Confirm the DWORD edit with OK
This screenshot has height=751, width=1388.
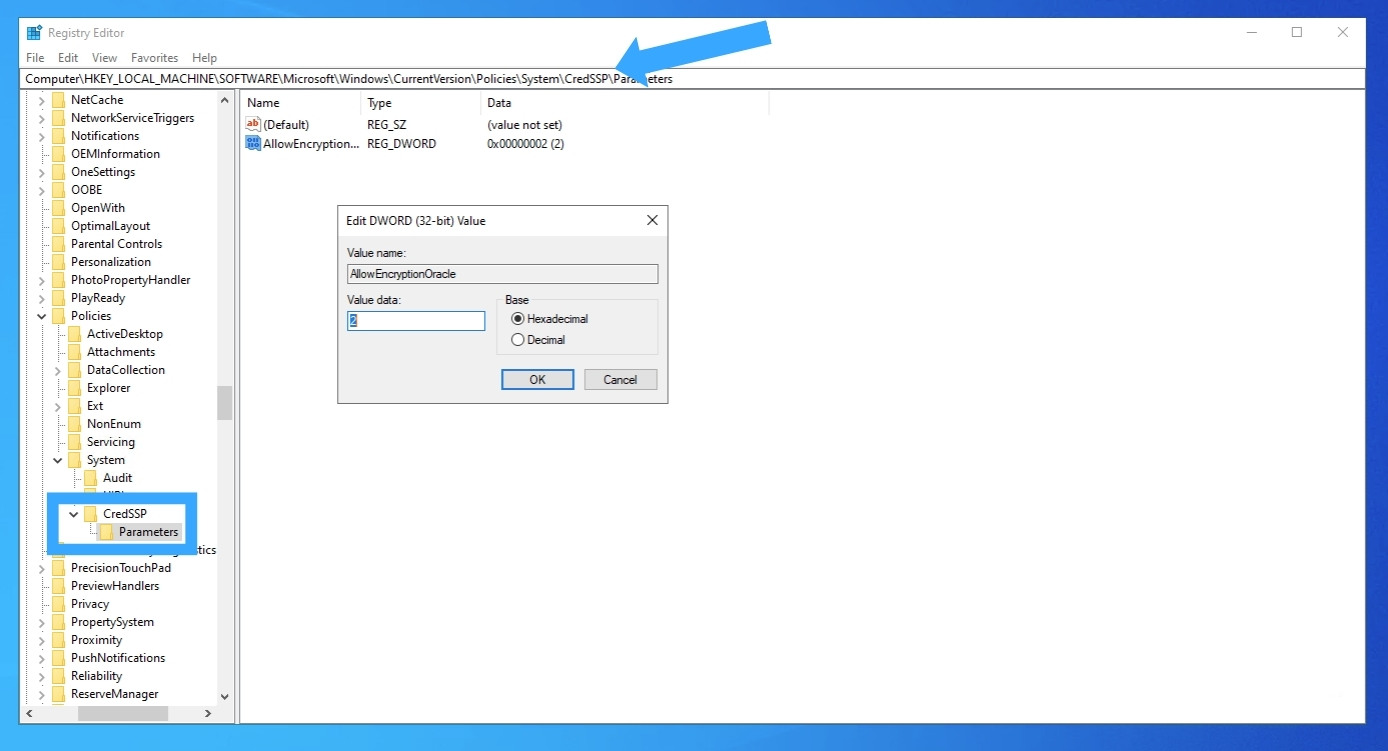coord(537,380)
